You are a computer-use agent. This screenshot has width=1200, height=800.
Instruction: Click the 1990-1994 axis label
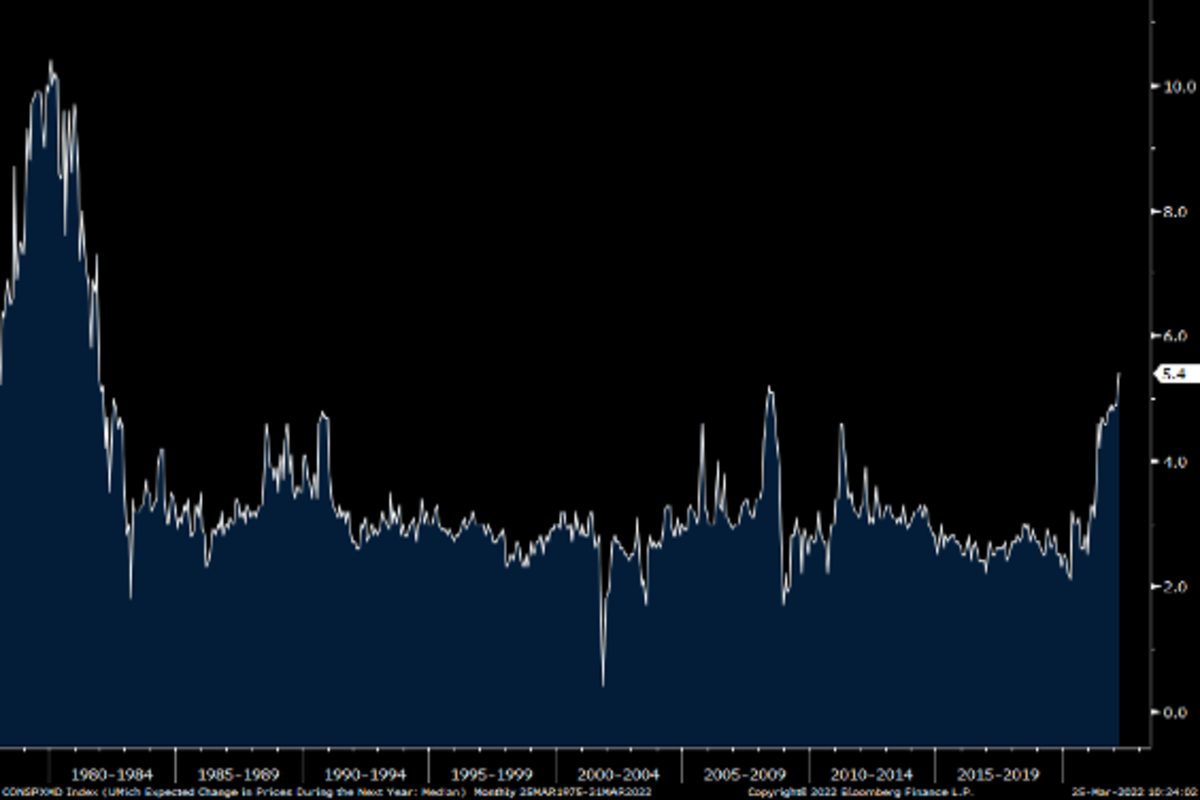(365, 774)
